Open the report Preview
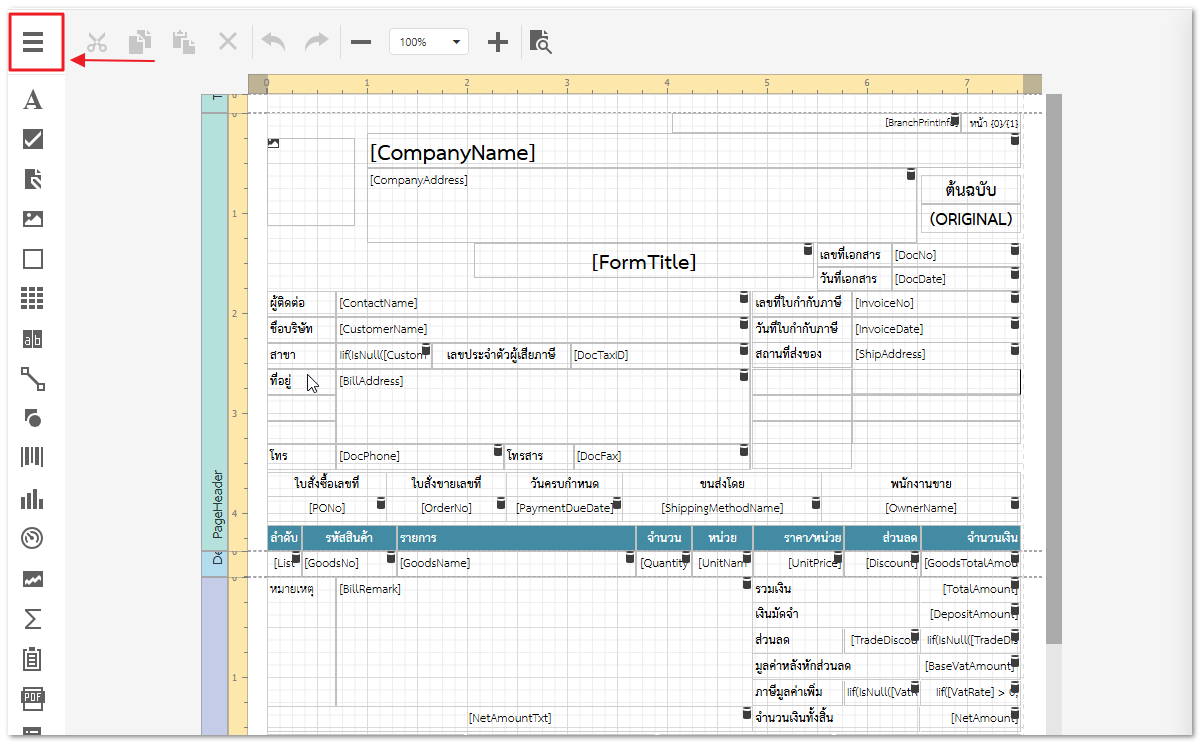 [540, 42]
